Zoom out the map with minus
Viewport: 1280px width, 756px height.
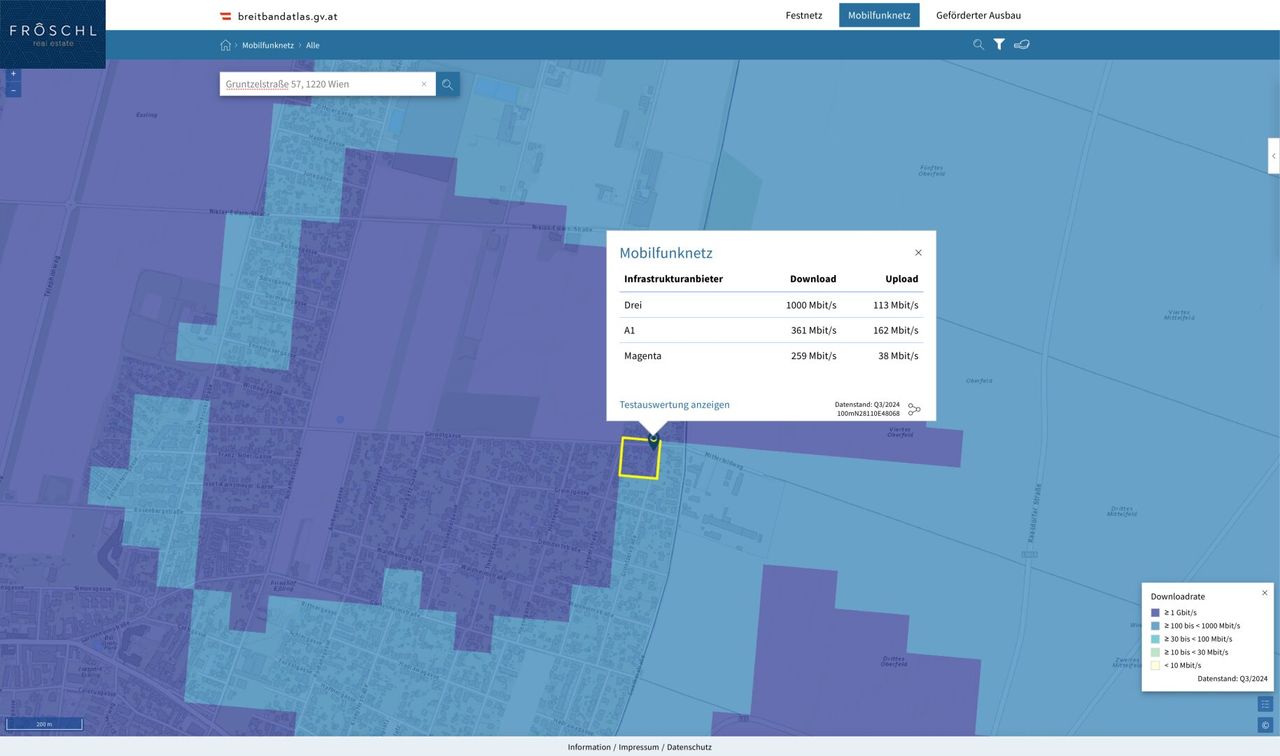point(13,90)
